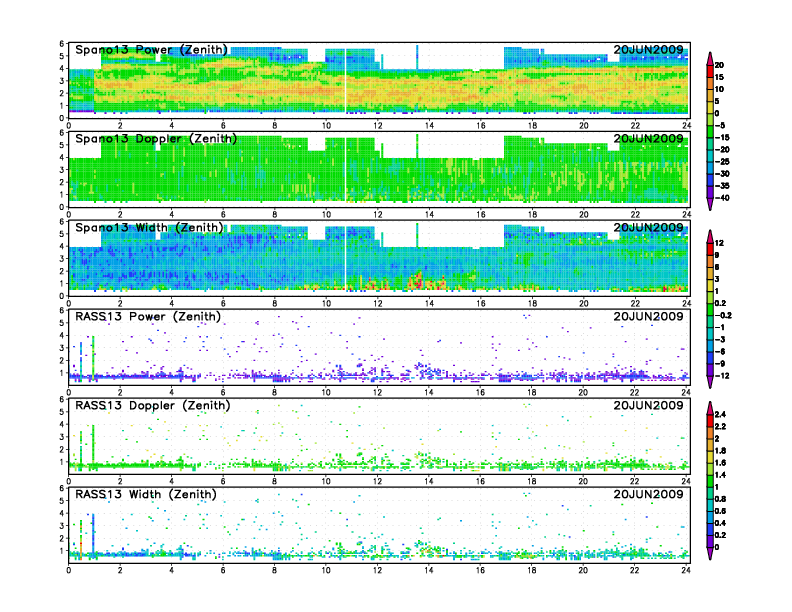Click the hour 6 tick under Spano13 Width plot
The image size is (792, 612).
click(x=223, y=303)
